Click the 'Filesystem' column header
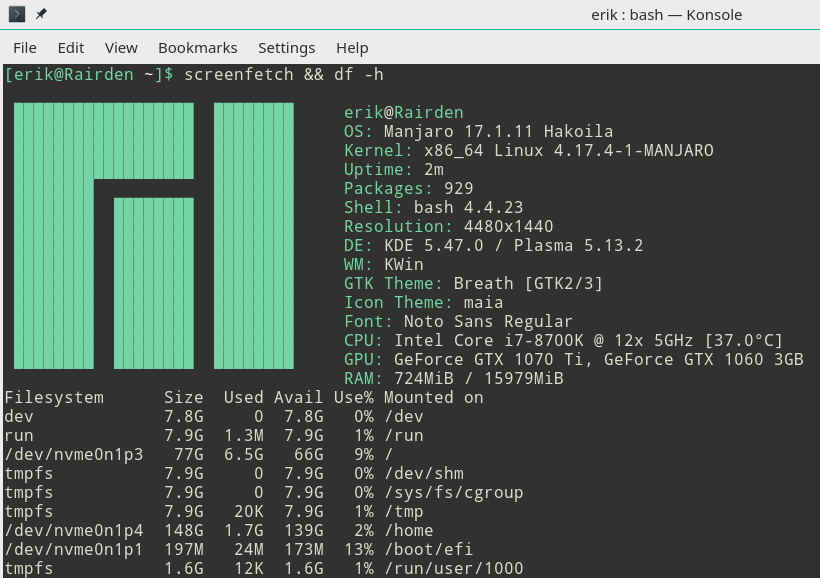Viewport: 820px width, 578px height. 54,398
